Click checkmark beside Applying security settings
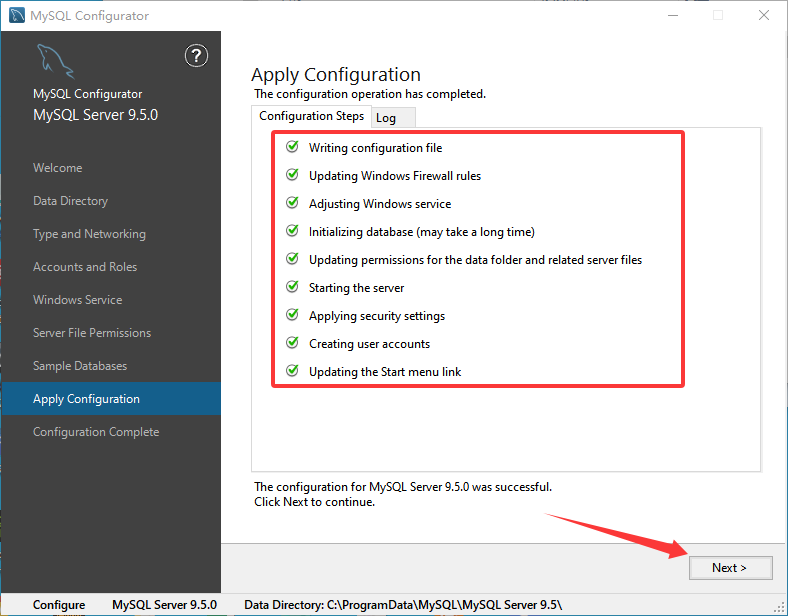 point(292,315)
